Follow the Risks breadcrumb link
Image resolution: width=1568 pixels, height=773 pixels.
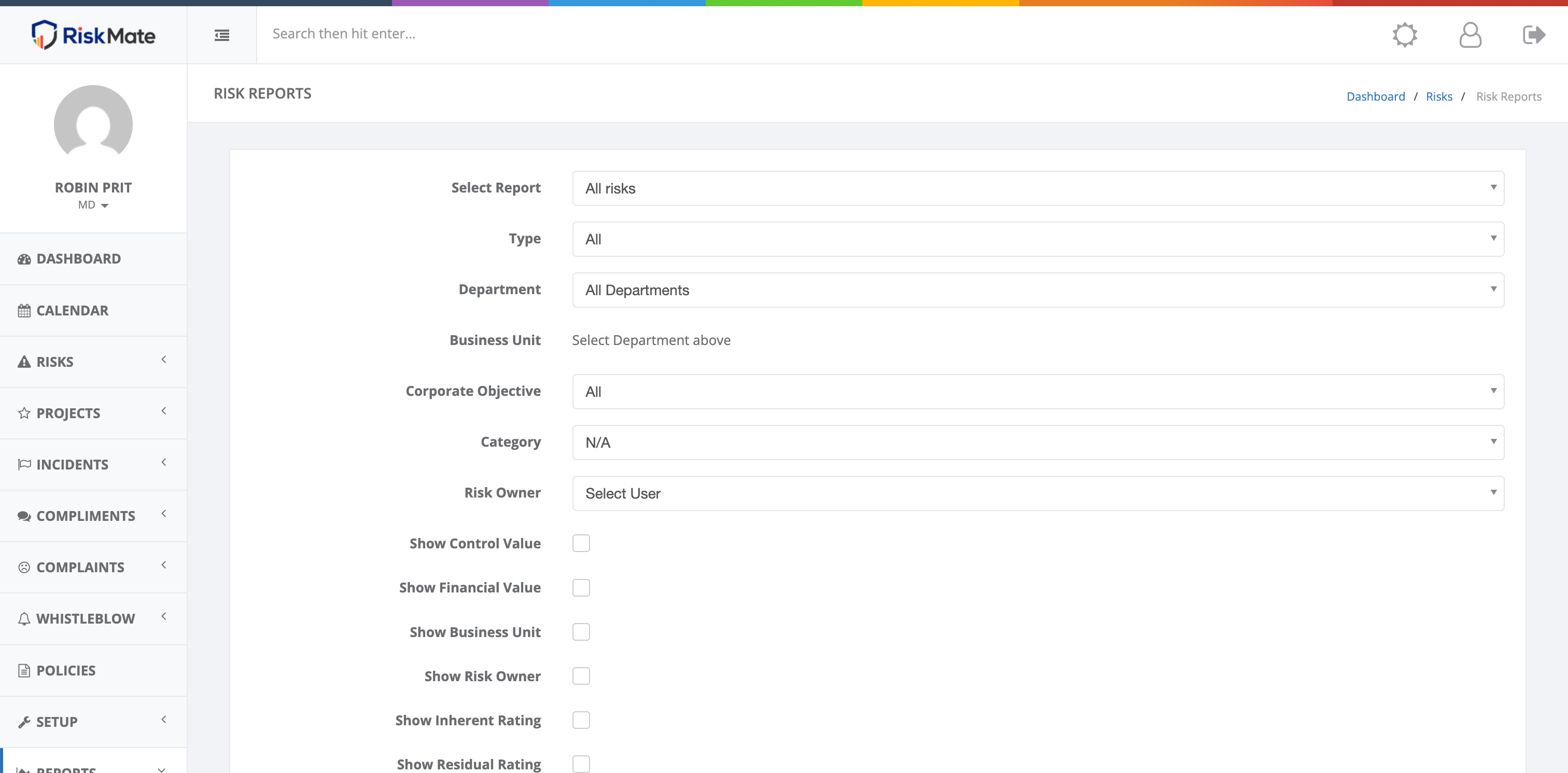coord(1439,96)
